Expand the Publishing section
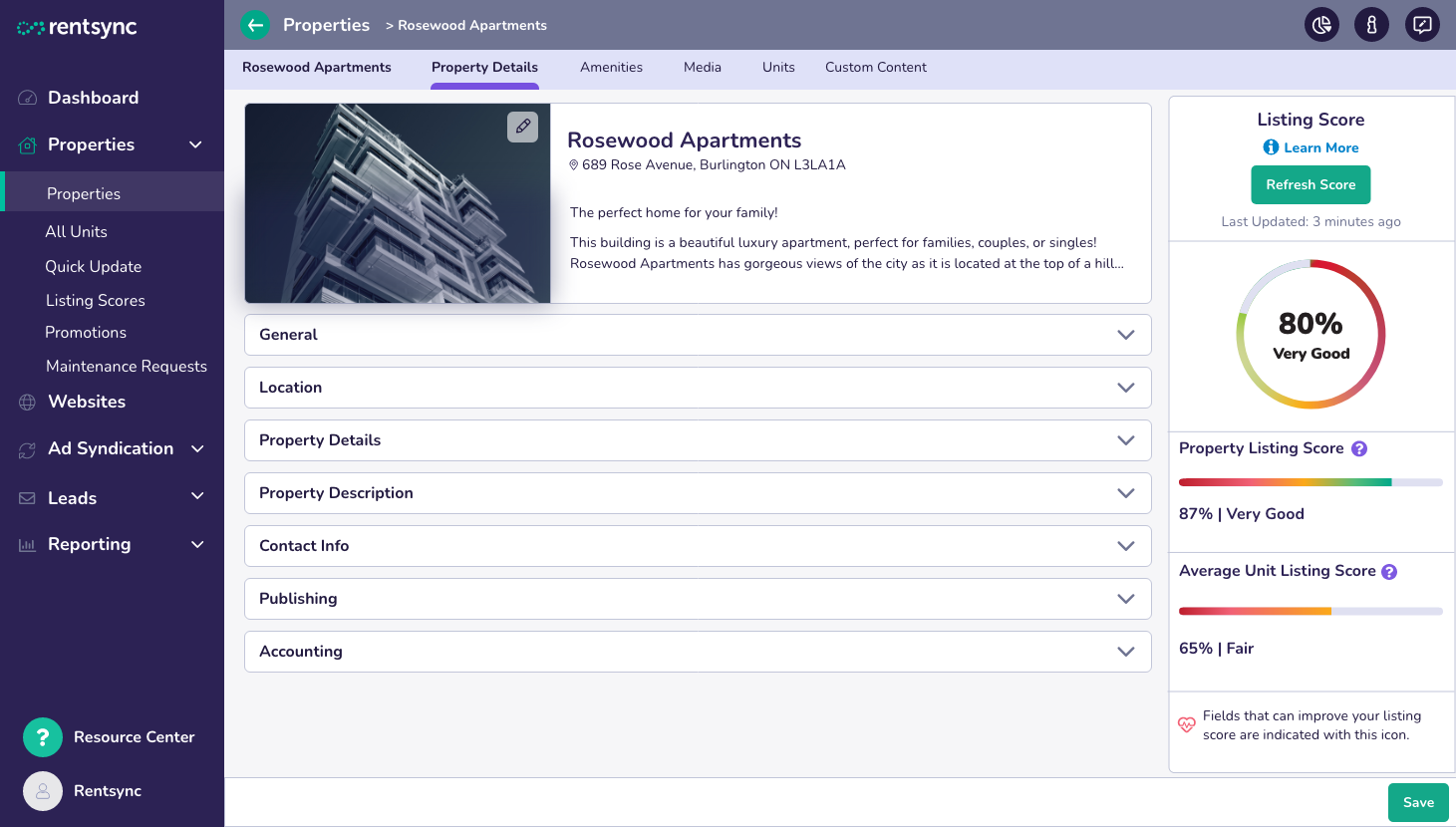Screen dimensions: 1456x827 point(698,599)
